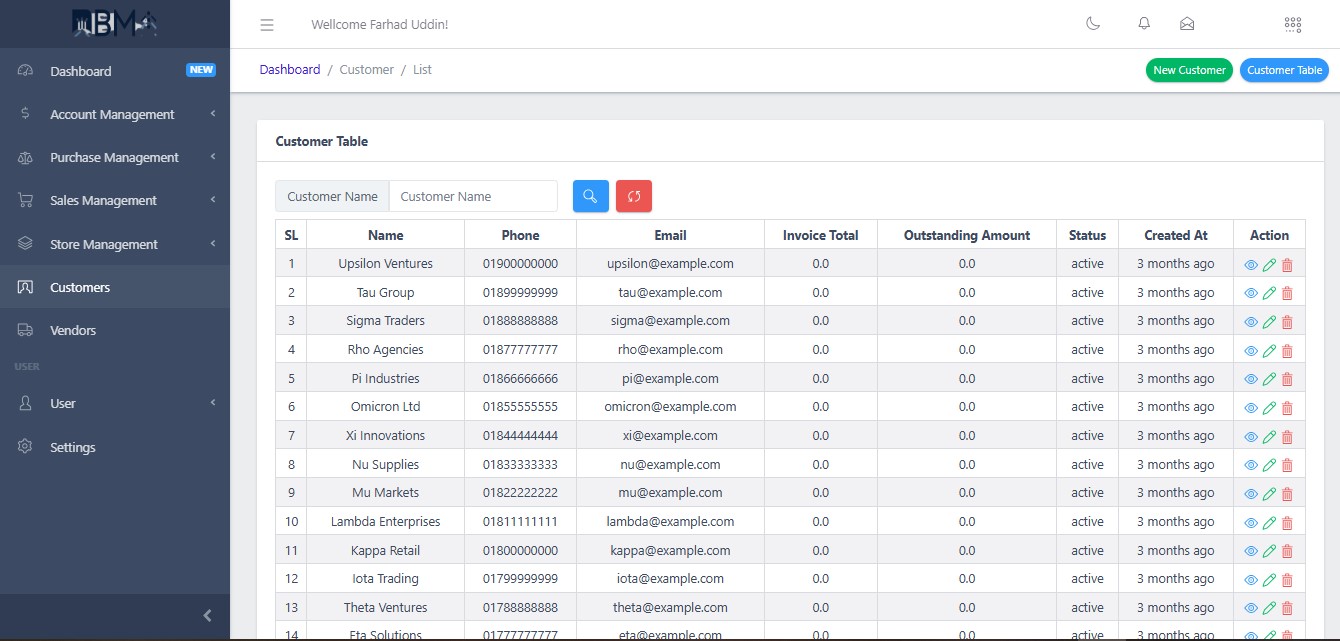Select phone number 01855555555

pos(520,407)
